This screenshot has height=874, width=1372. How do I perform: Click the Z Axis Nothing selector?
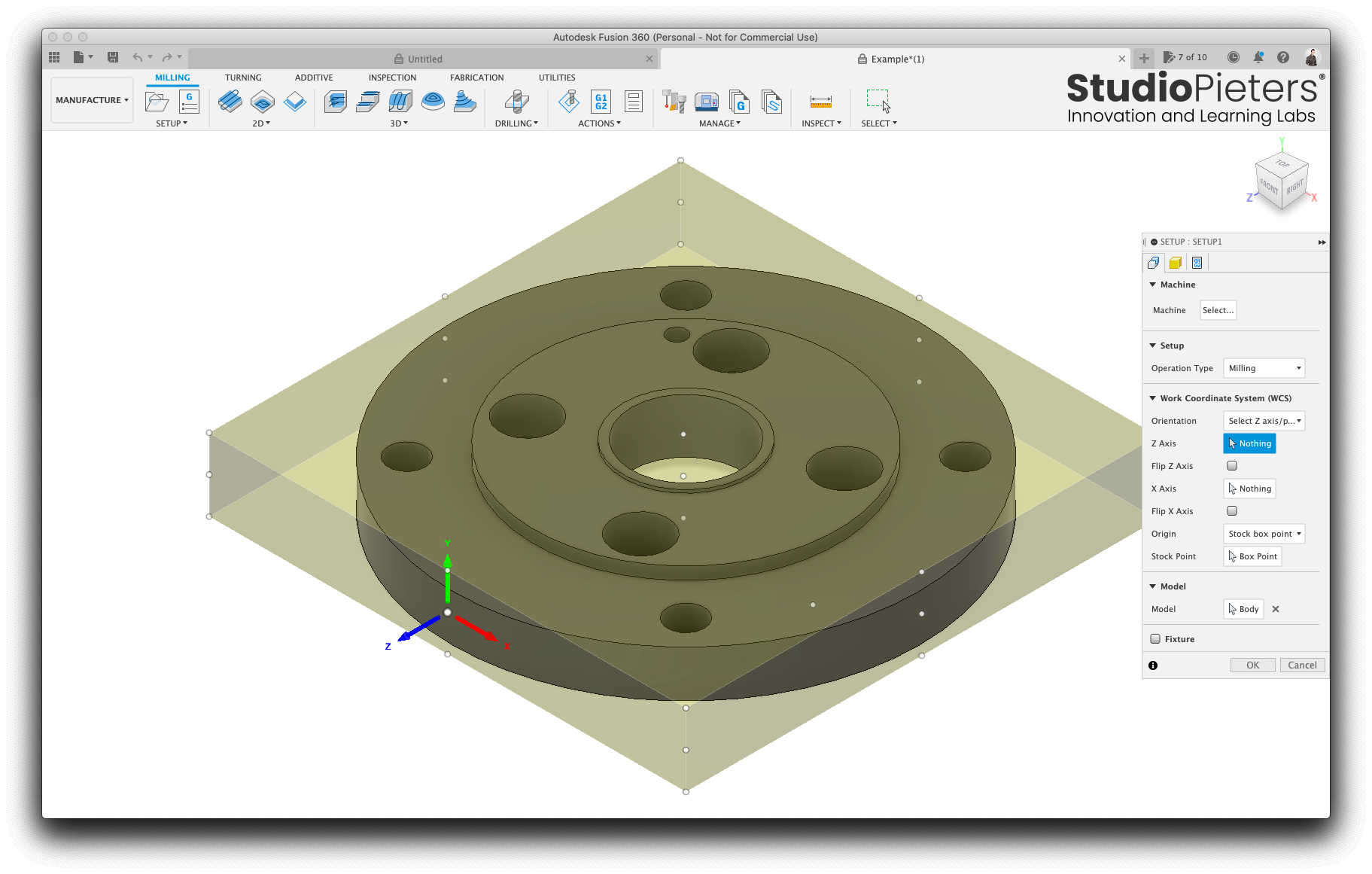[x=1249, y=443]
